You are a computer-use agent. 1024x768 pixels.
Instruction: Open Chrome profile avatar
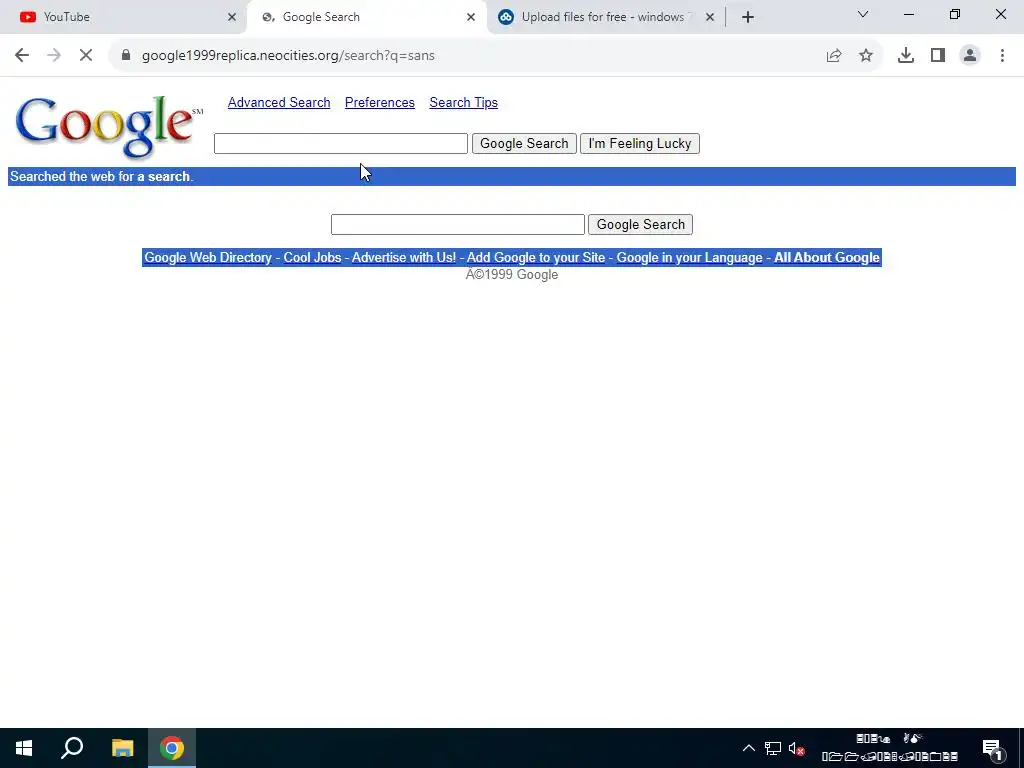[x=970, y=56]
